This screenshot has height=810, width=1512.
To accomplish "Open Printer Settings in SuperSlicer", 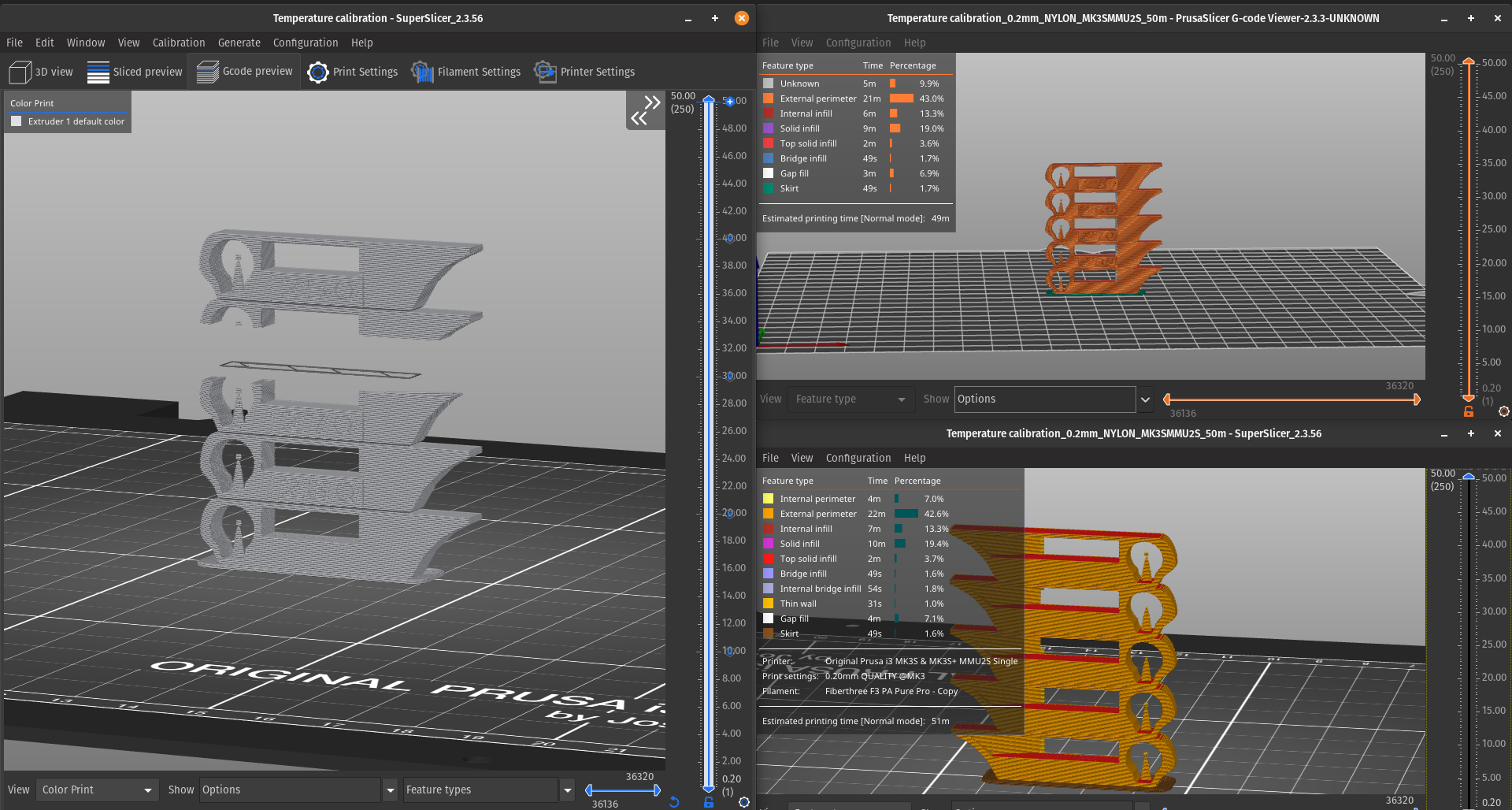I will (x=584, y=72).
